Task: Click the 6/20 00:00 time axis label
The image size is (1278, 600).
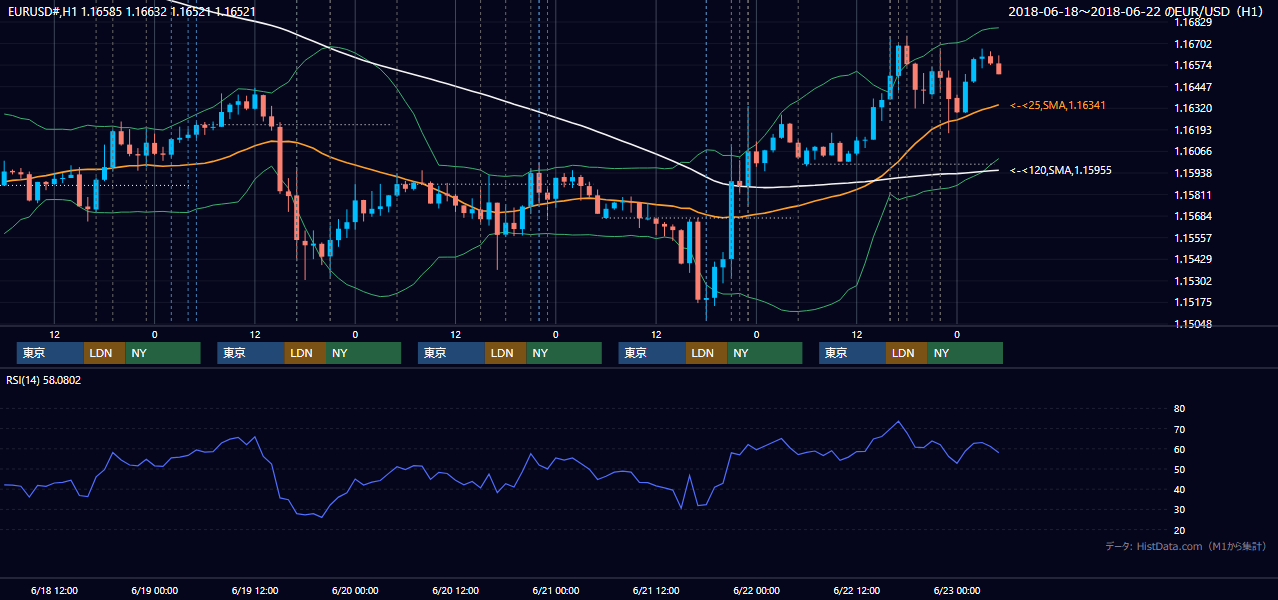Action: pyautogui.click(x=355, y=590)
